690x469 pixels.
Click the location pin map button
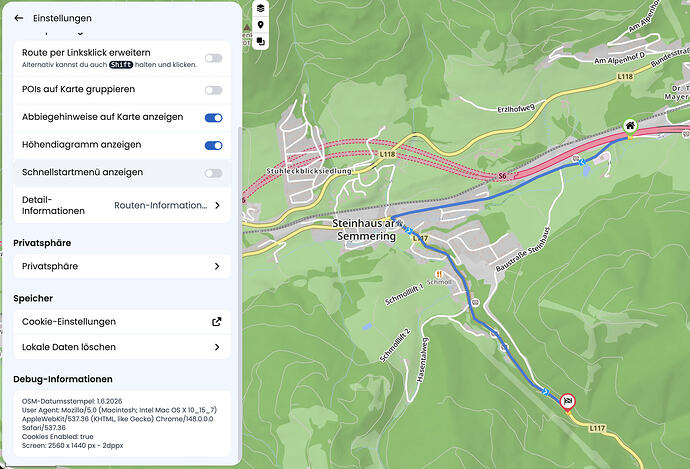pos(261,25)
